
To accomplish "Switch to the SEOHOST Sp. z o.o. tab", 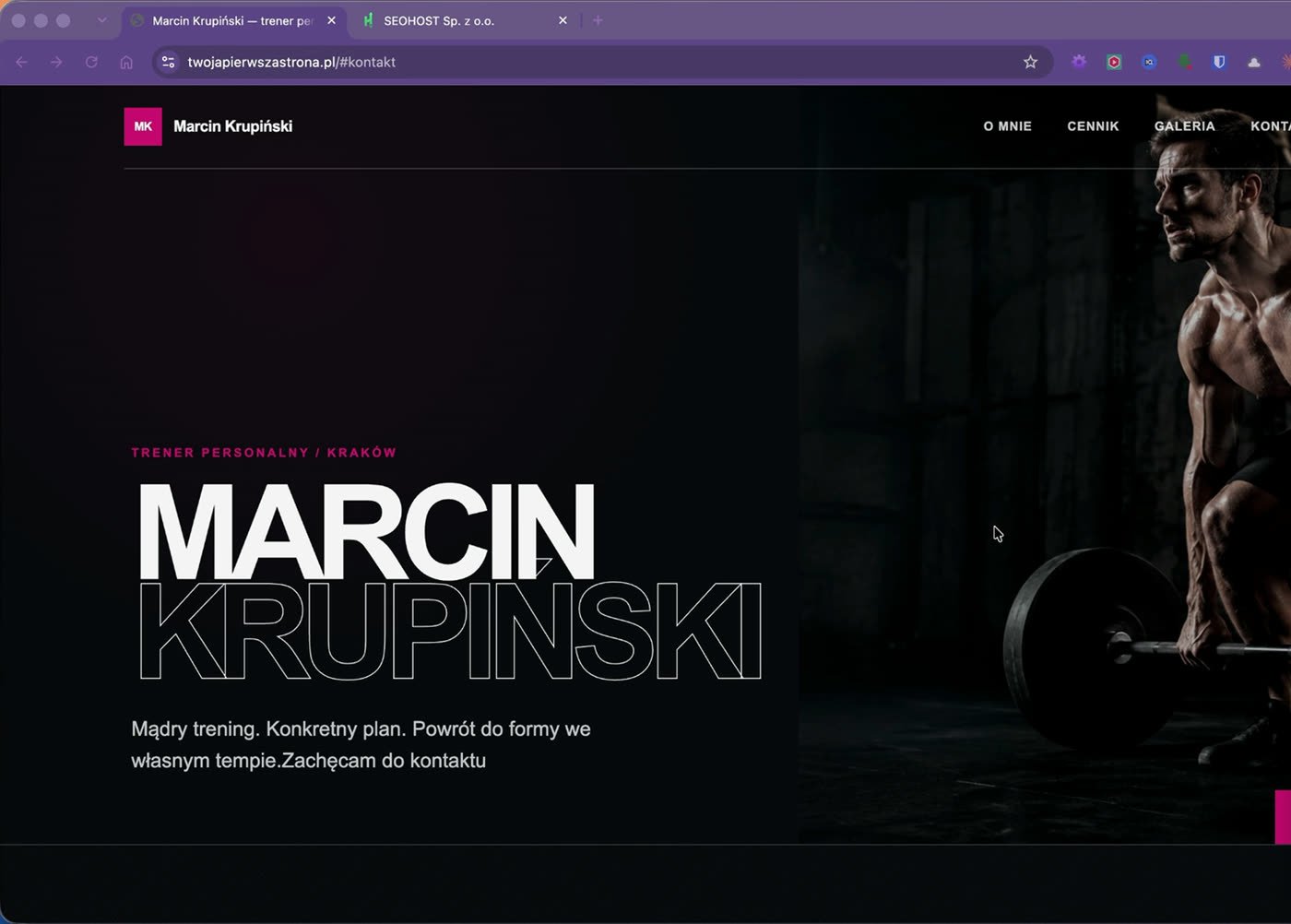I will (x=465, y=20).
